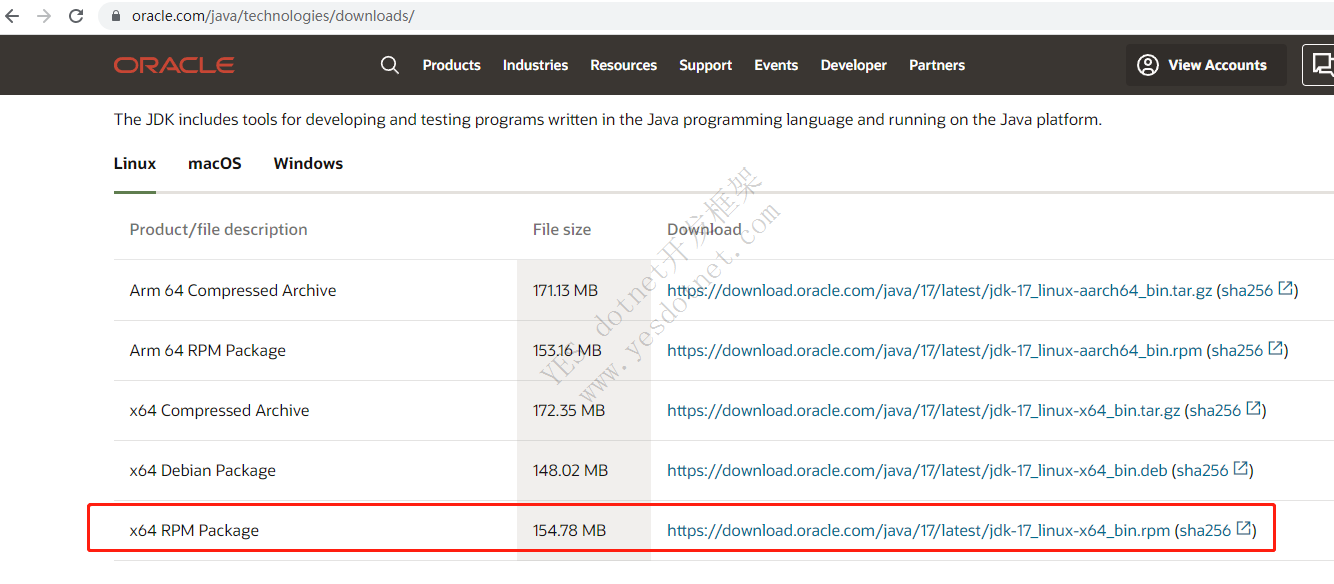Download jdk-17_linux-x64_bin.deb link
The image size is (1334, 584).
[917, 471]
